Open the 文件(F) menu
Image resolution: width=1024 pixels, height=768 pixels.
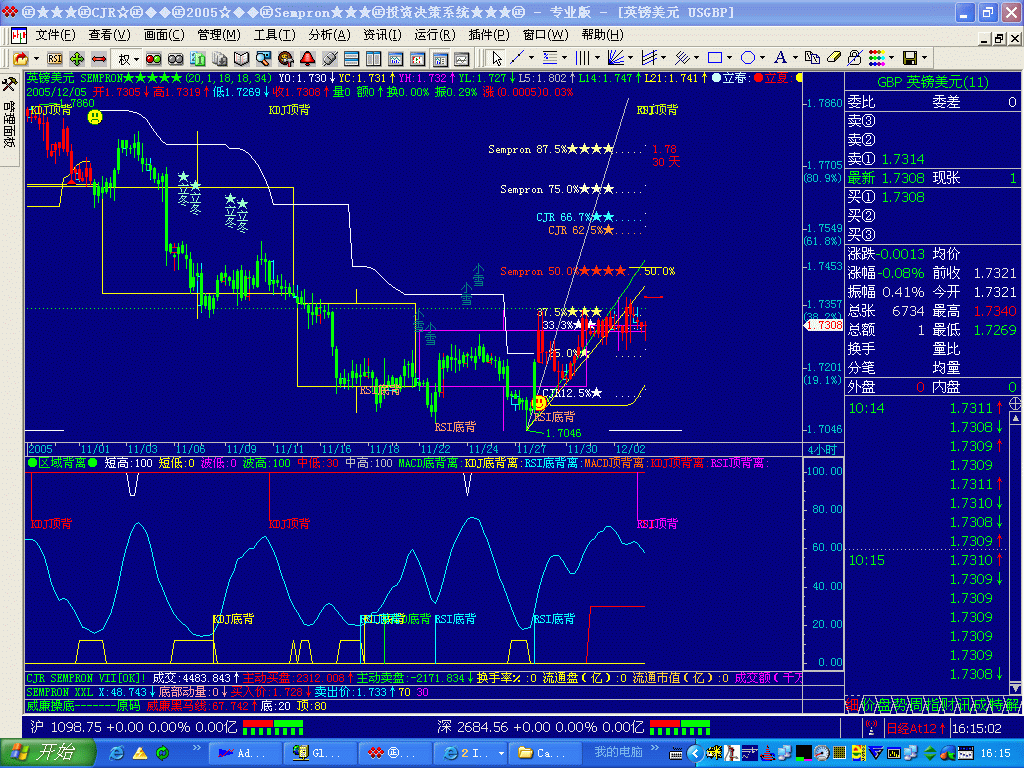pyautogui.click(x=56, y=35)
